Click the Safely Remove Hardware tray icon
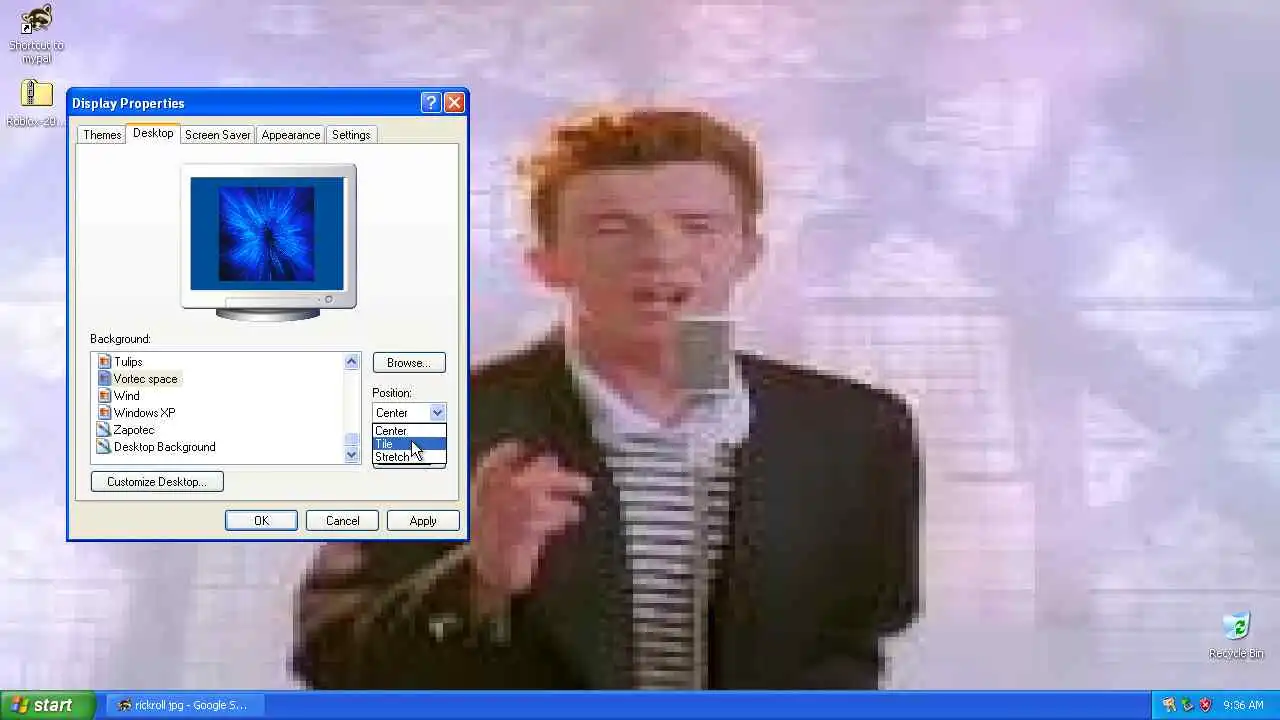 tap(1187, 705)
